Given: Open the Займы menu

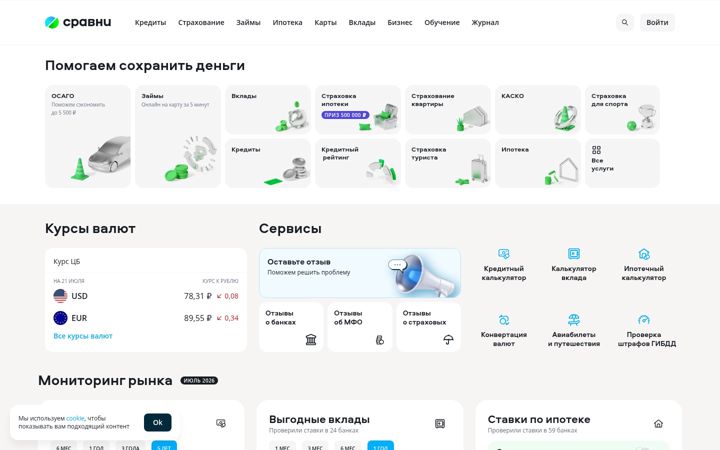Looking at the screenshot, I should click(x=248, y=22).
